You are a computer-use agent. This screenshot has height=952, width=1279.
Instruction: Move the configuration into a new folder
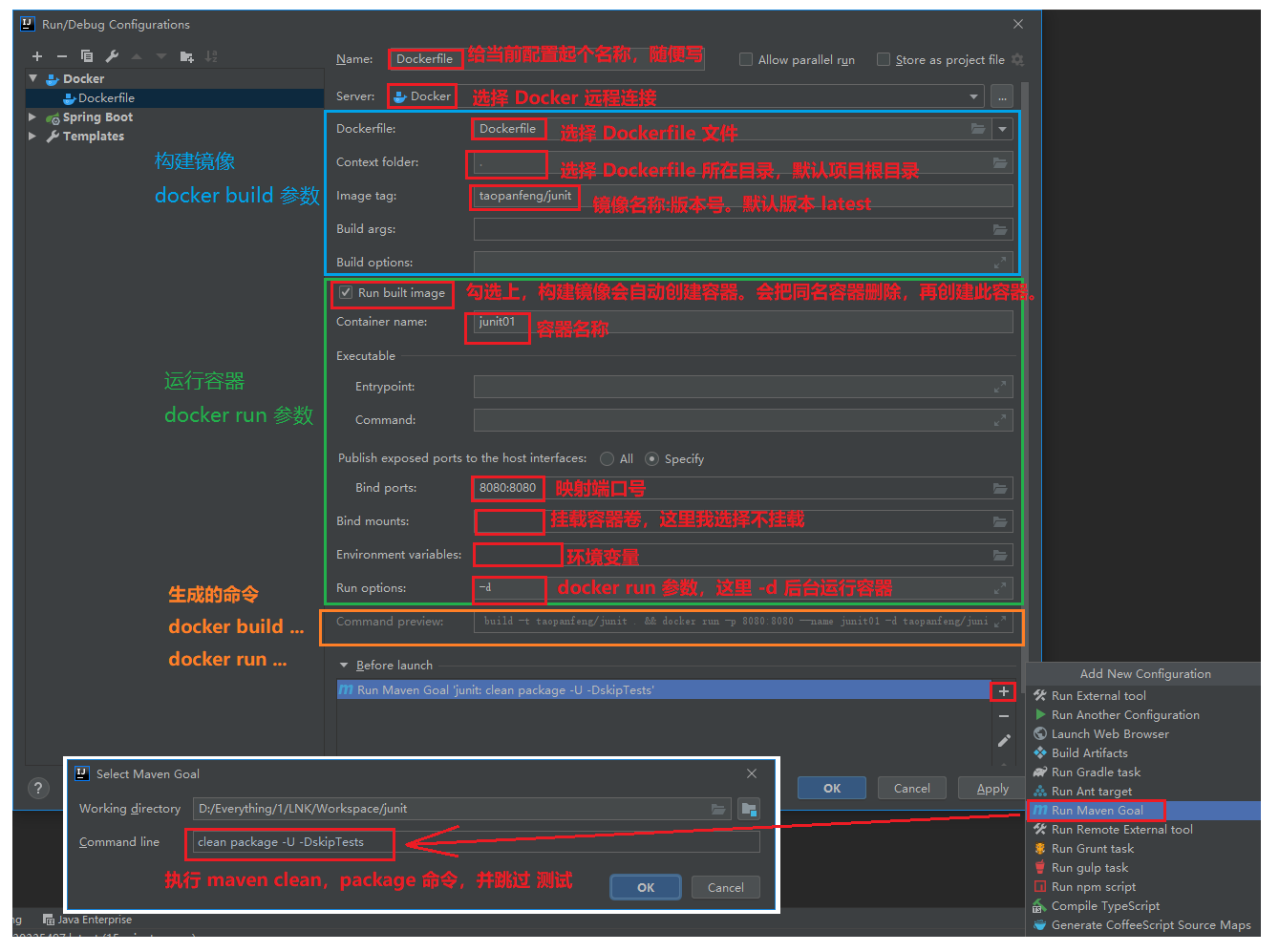click(186, 57)
